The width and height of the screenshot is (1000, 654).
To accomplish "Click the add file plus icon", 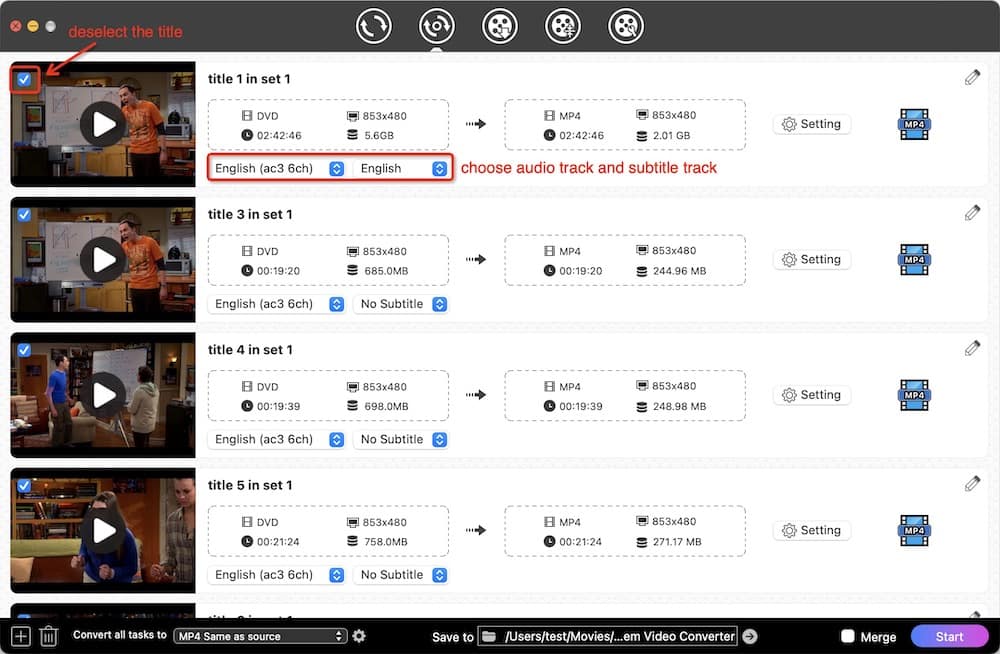I will point(20,636).
